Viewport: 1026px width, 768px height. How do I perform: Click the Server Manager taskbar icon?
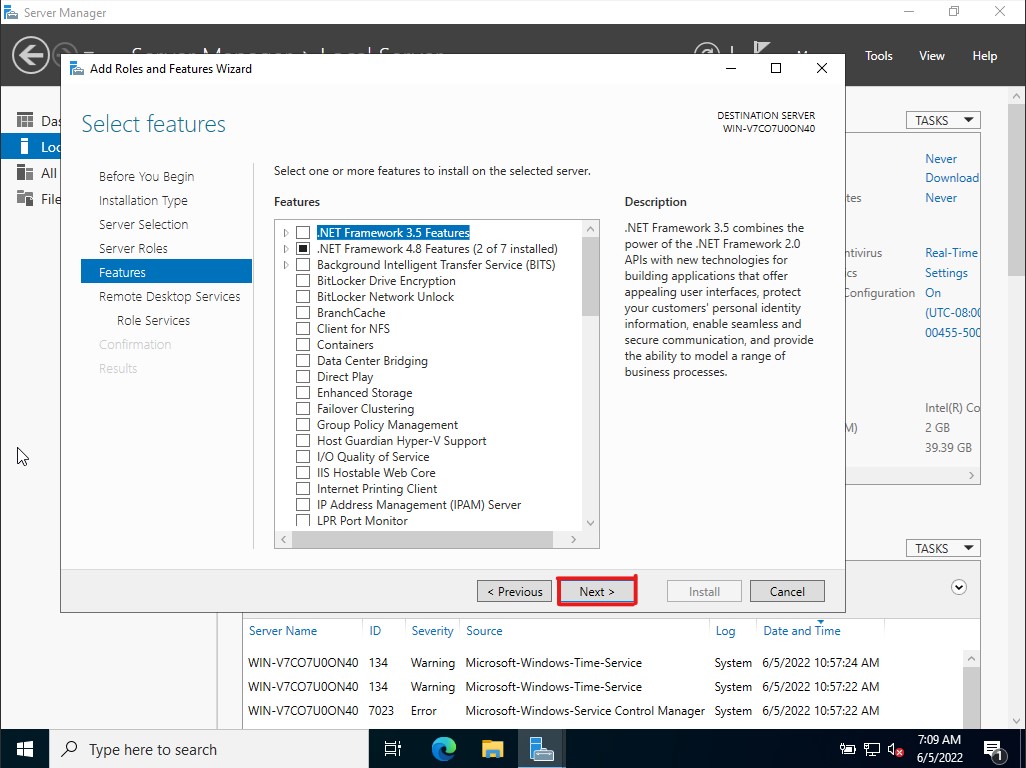click(x=541, y=749)
